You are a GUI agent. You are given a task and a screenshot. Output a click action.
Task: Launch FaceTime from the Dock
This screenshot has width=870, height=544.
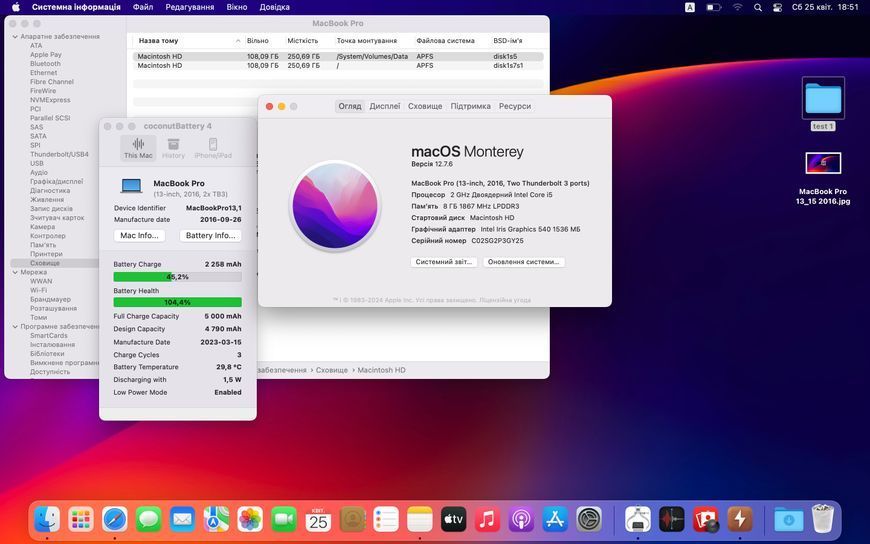pyautogui.click(x=284, y=520)
